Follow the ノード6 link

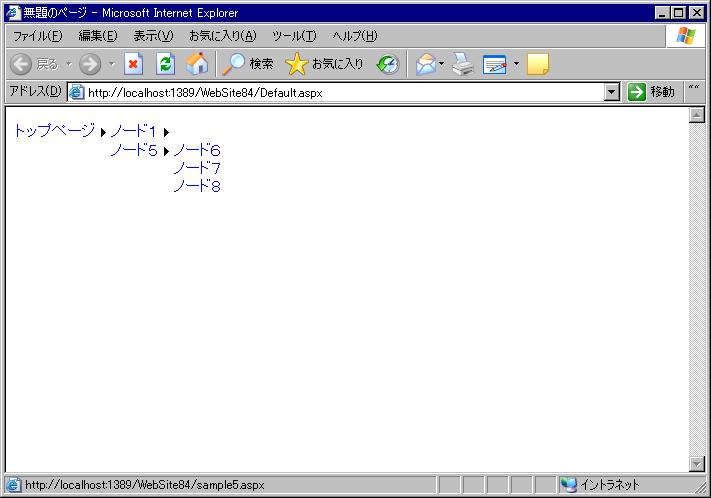[x=197, y=150]
